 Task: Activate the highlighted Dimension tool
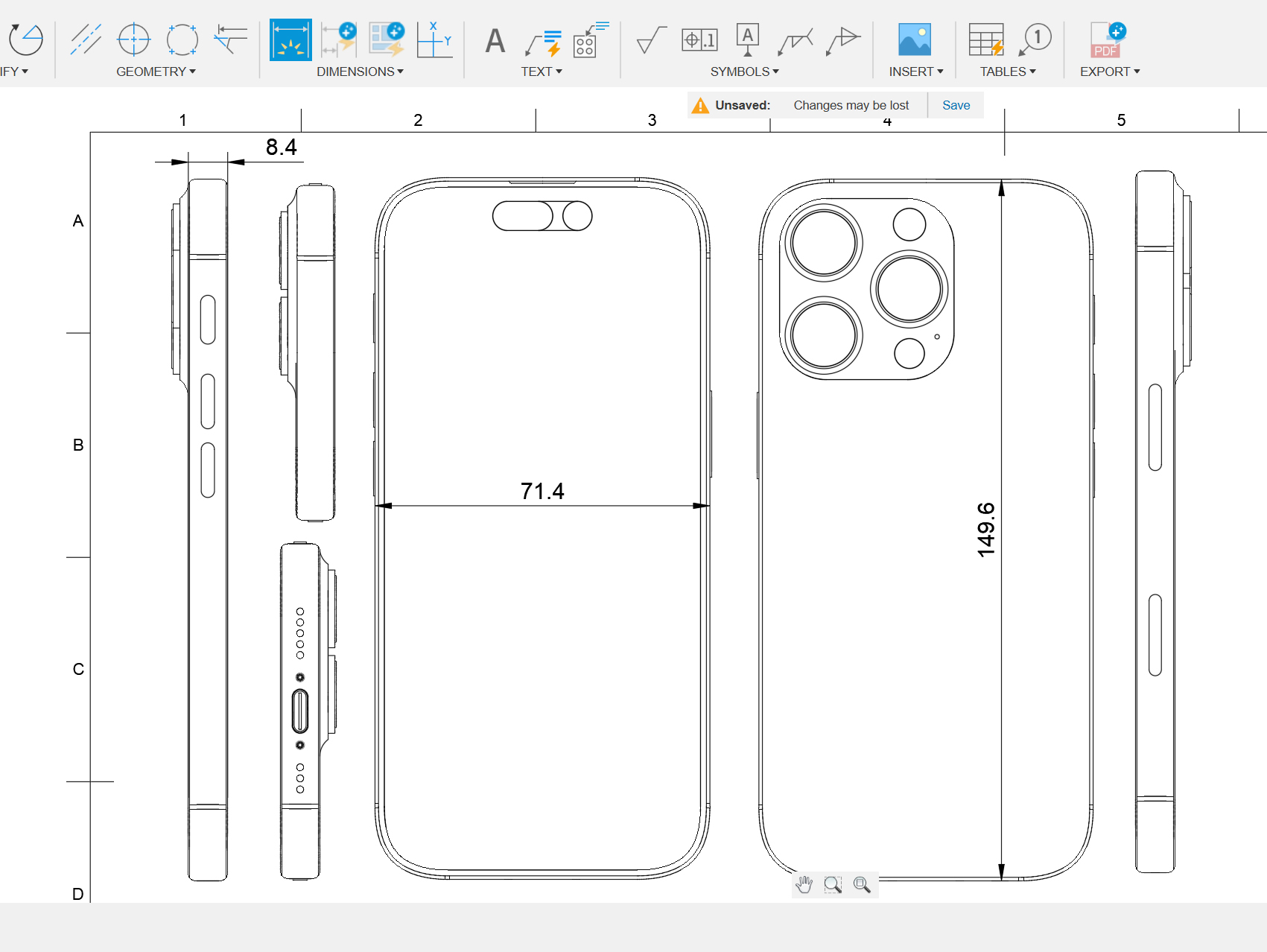coord(290,39)
